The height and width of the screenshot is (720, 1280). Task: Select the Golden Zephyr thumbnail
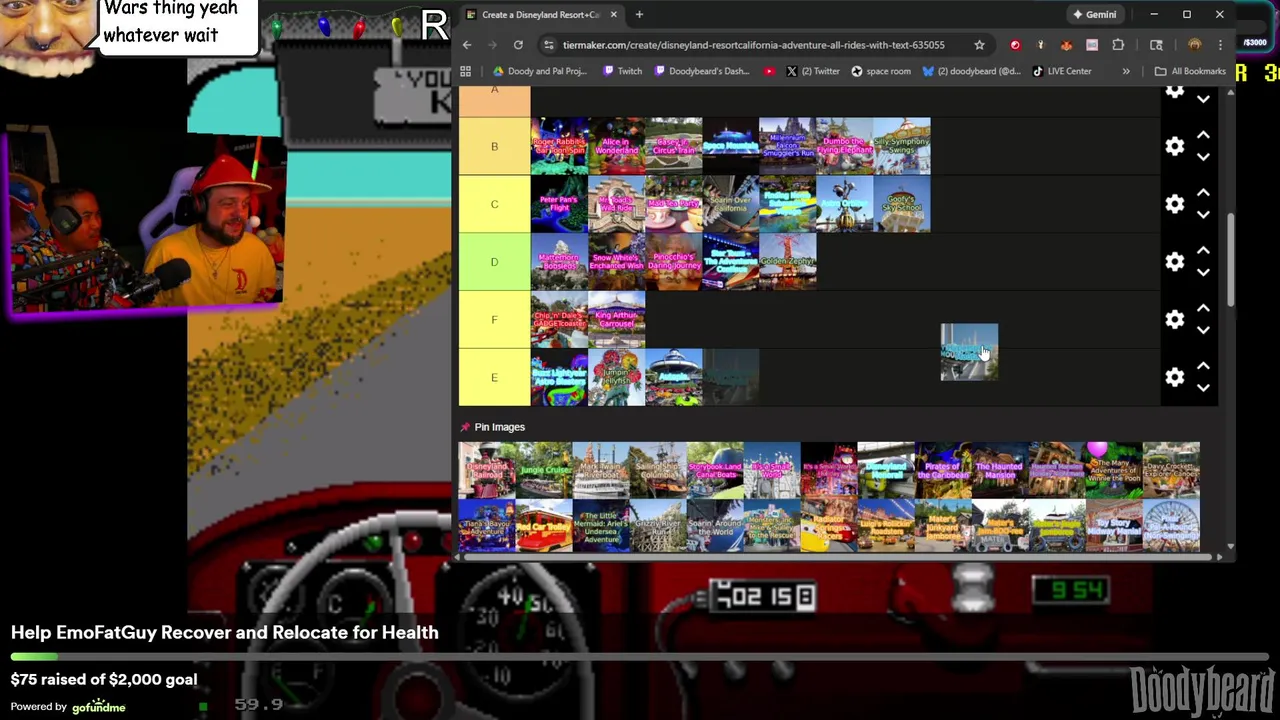[787, 262]
